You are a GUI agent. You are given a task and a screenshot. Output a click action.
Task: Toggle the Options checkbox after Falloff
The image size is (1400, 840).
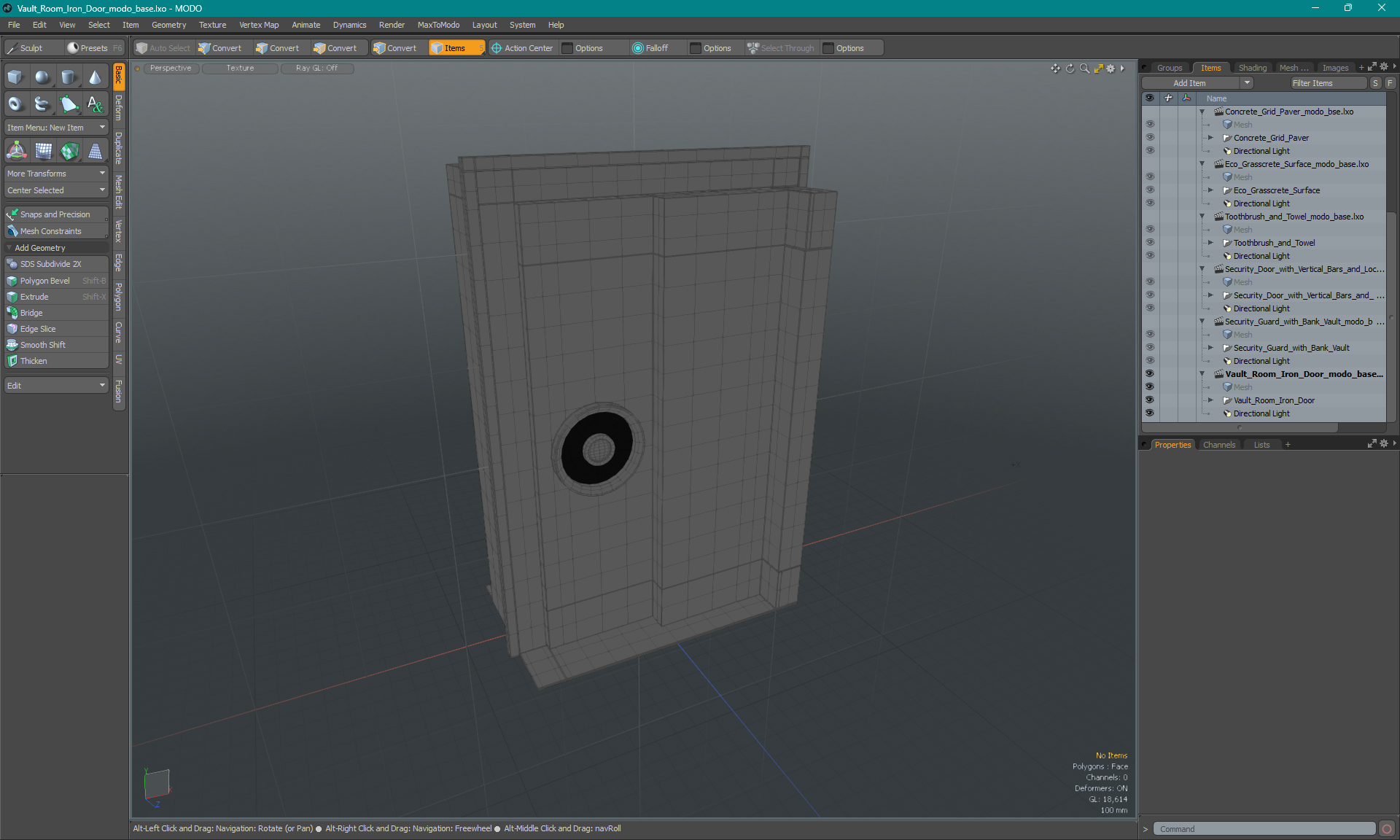click(x=696, y=48)
